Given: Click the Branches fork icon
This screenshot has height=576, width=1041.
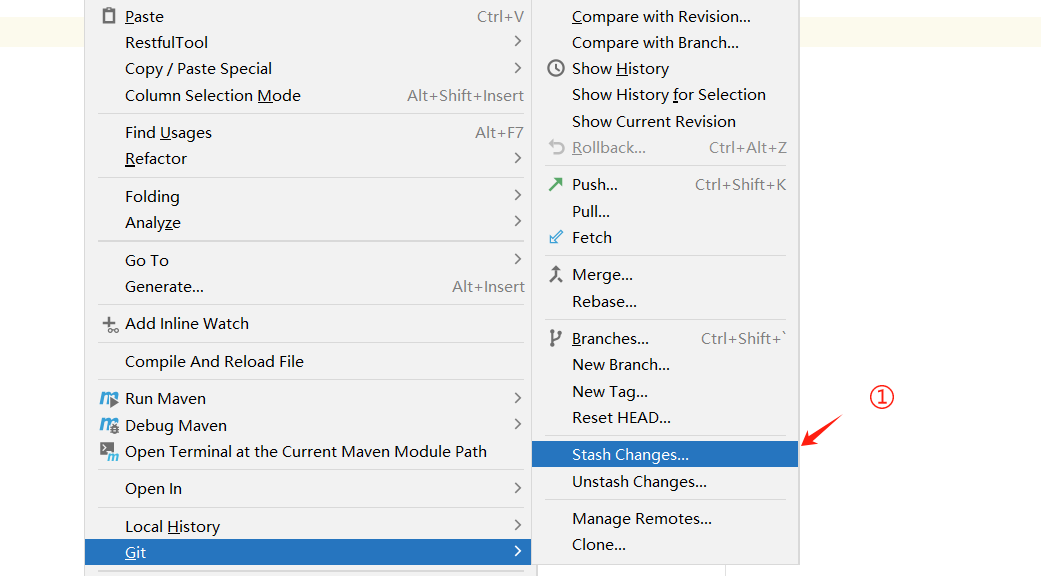Looking at the screenshot, I should click(556, 338).
